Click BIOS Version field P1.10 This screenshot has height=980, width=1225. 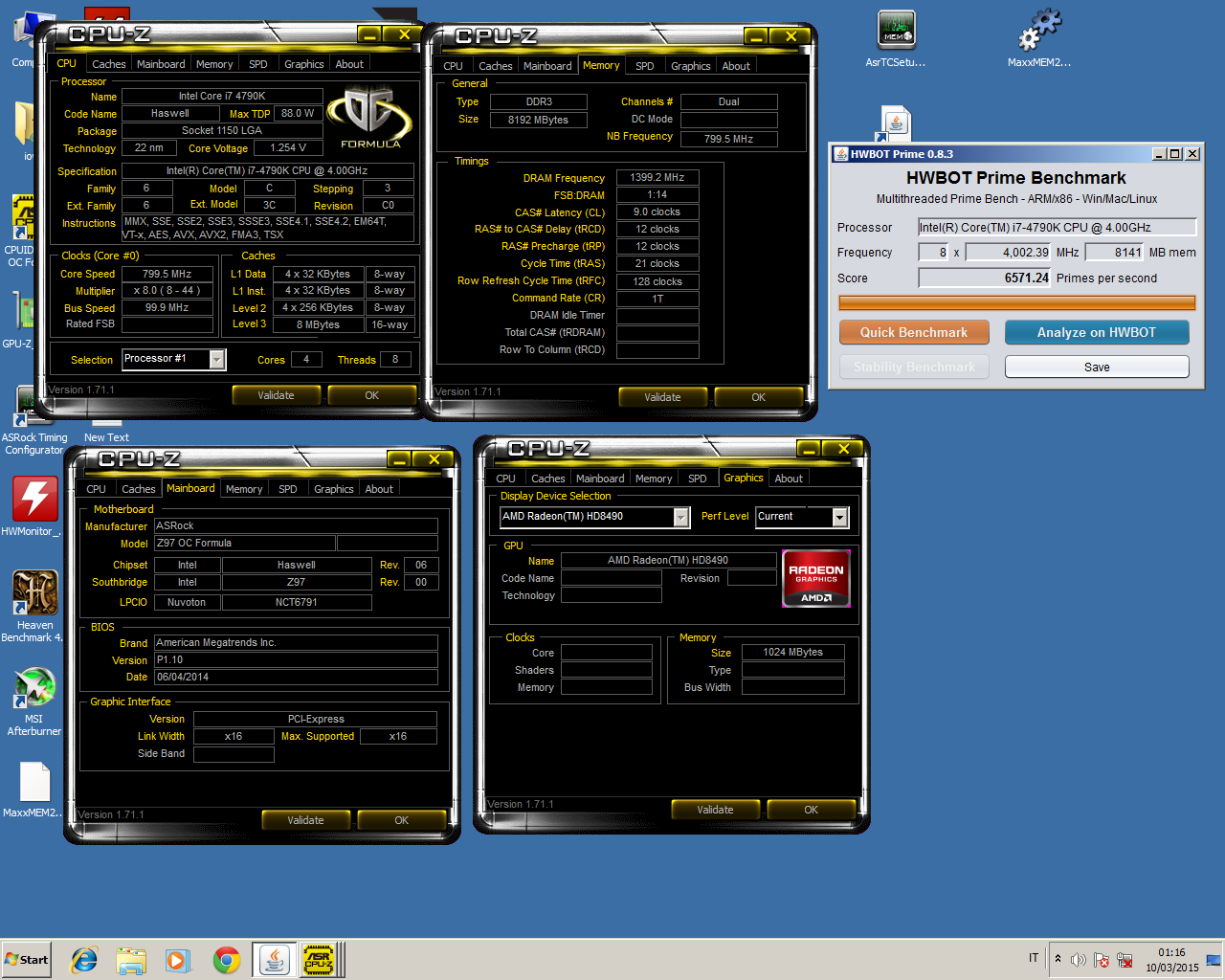tap(296, 659)
